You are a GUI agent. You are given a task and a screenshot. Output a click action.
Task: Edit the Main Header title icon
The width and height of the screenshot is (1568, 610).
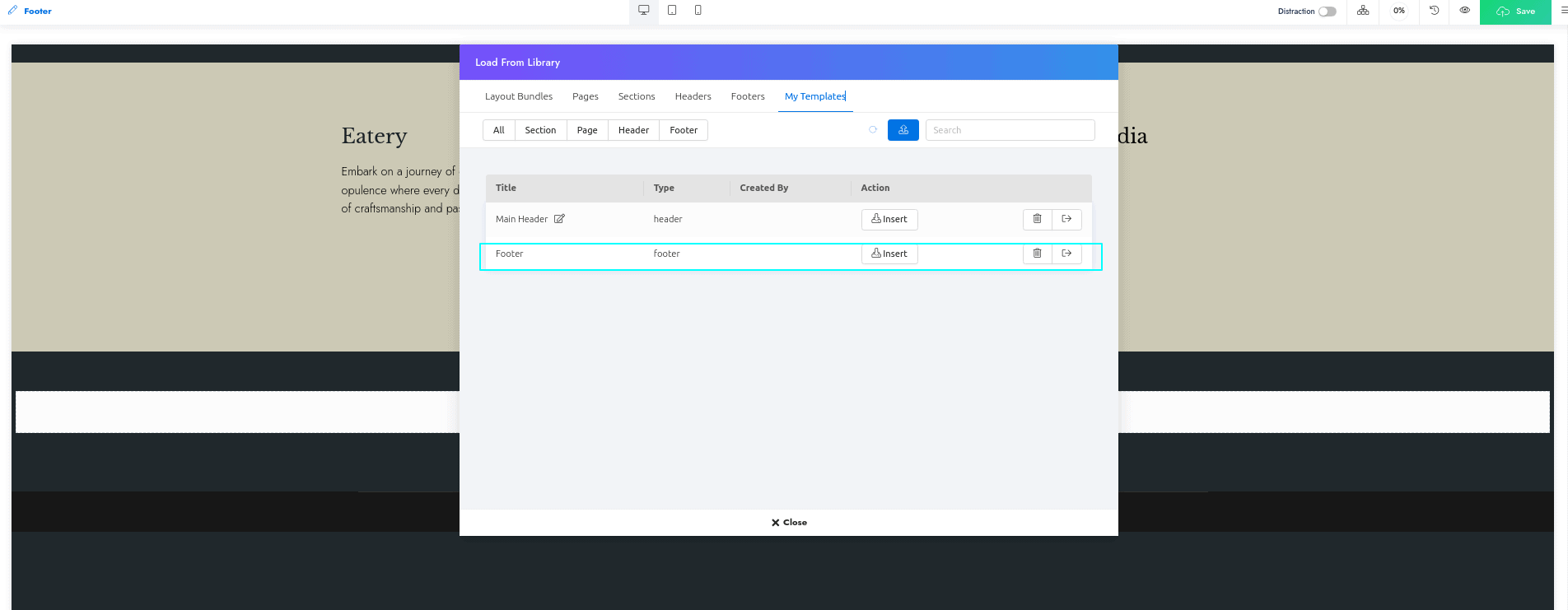coord(559,219)
